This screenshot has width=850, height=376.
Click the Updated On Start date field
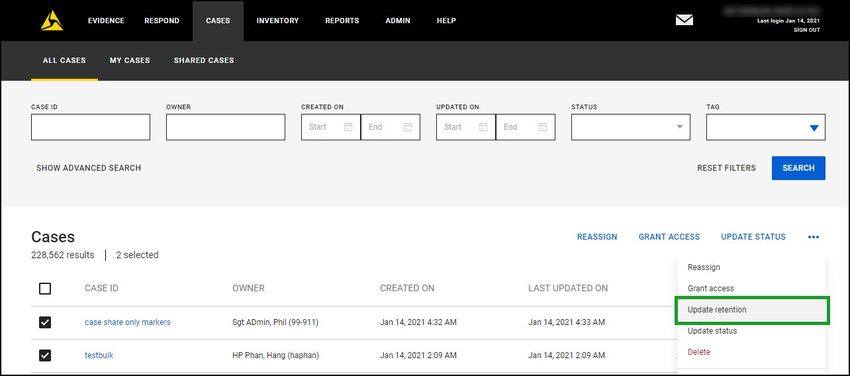click(x=466, y=127)
